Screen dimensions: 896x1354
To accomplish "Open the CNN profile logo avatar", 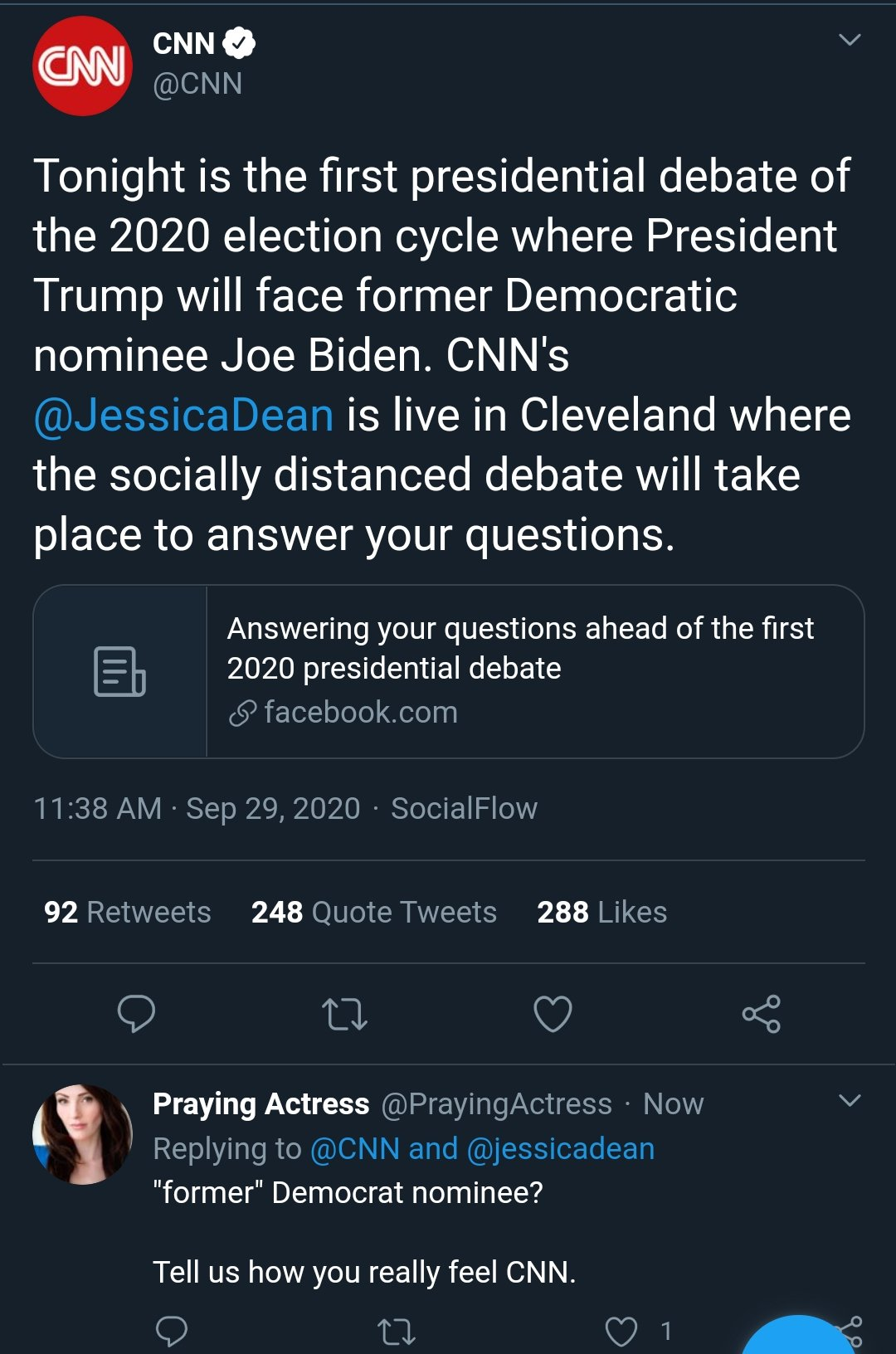I will (x=82, y=66).
